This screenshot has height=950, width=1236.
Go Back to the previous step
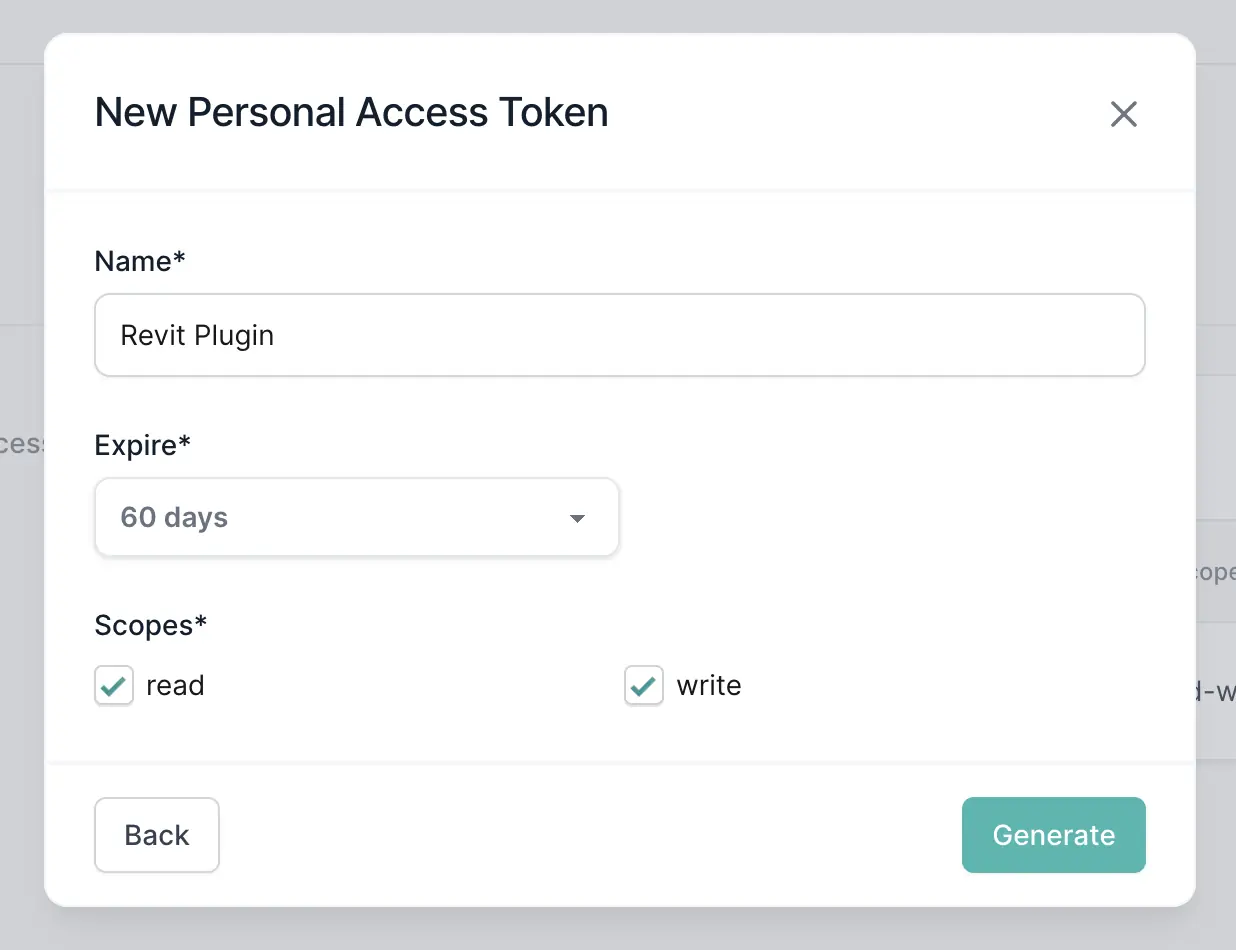click(x=156, y=835)
